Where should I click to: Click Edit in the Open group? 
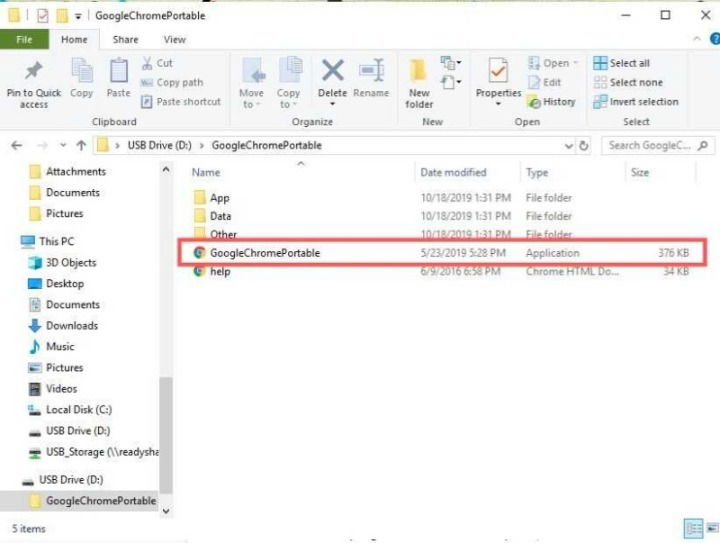click(x=545, y=83)
